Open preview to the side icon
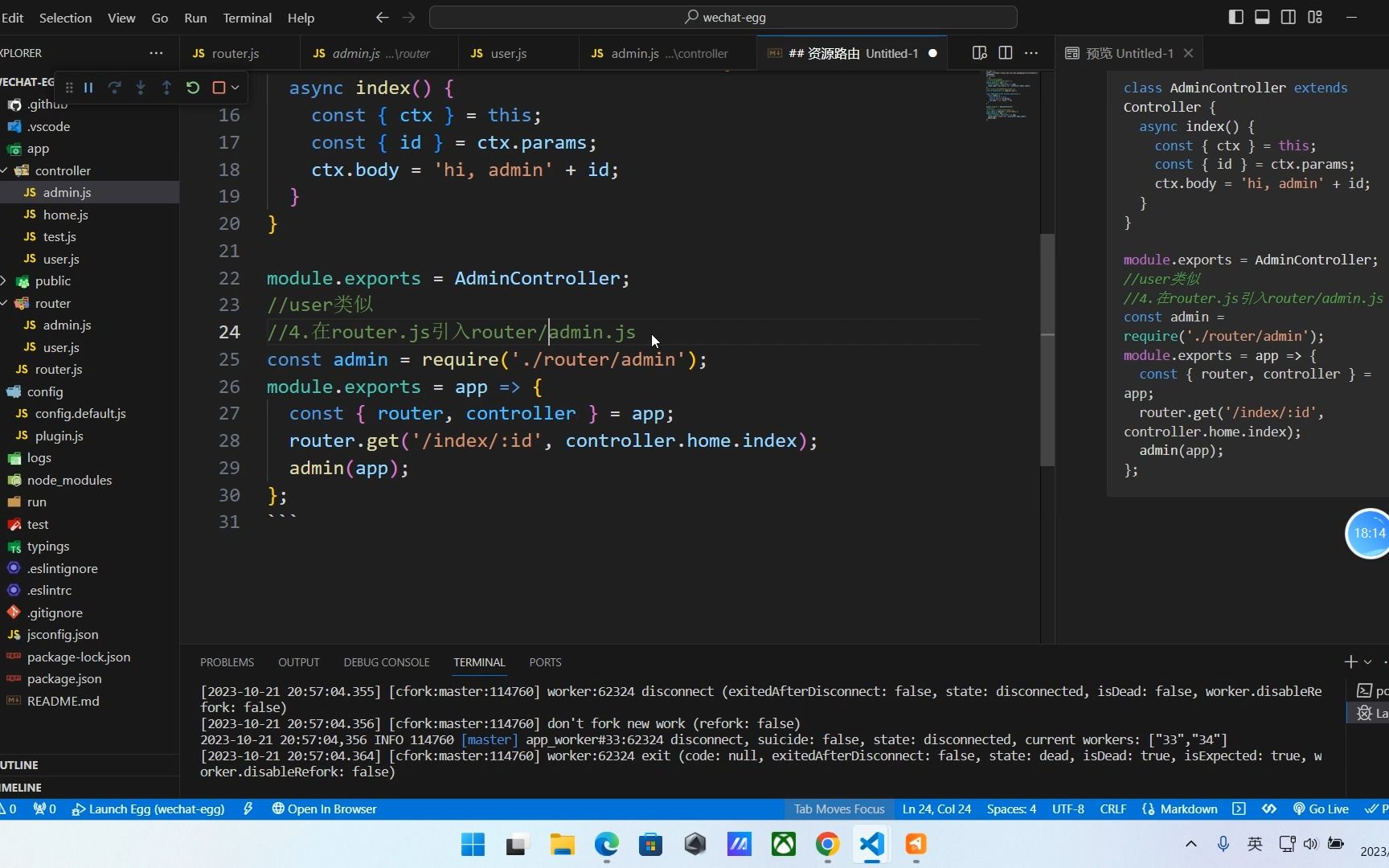The image size is (1389, 868). 979,53
